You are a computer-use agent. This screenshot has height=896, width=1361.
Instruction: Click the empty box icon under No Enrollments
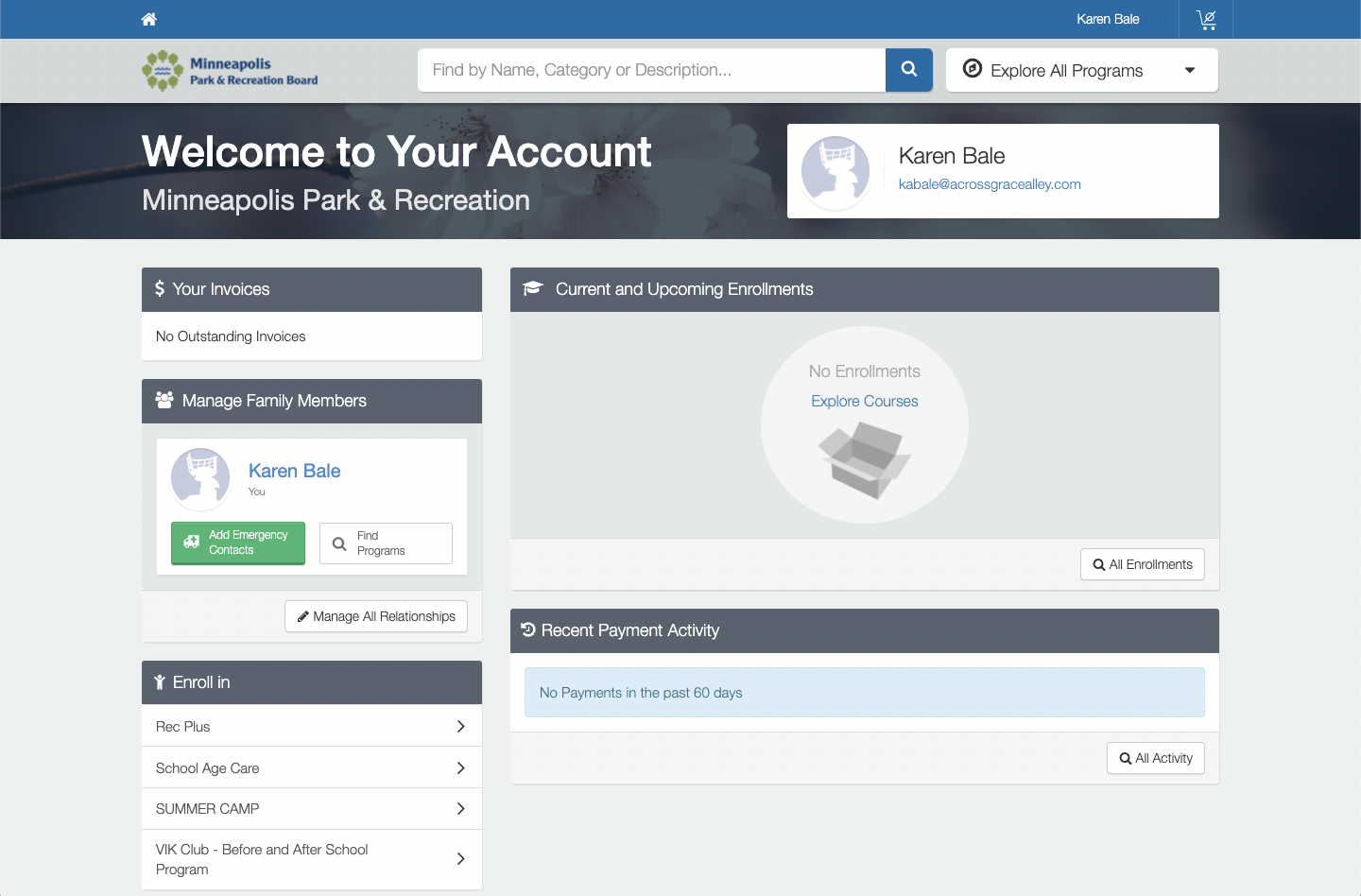tap(864, 460)
